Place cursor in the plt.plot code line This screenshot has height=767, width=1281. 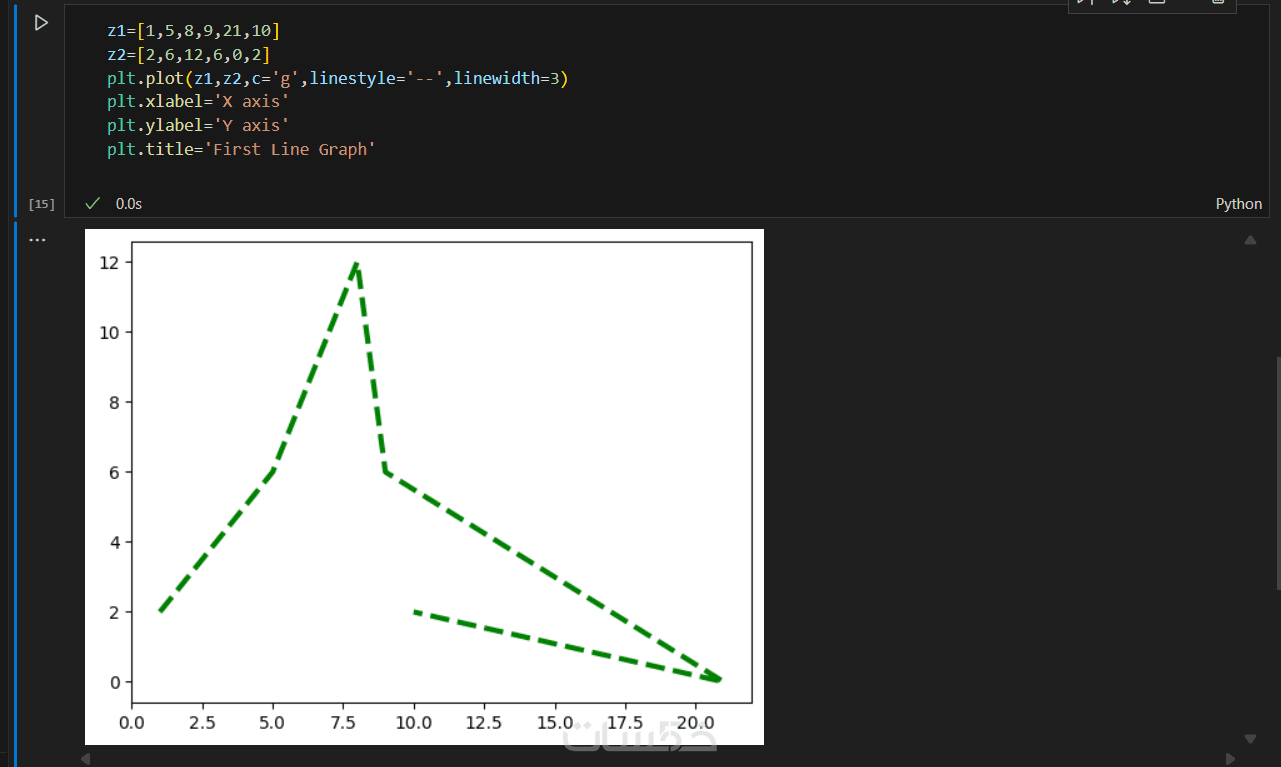[x=340, y=78]
